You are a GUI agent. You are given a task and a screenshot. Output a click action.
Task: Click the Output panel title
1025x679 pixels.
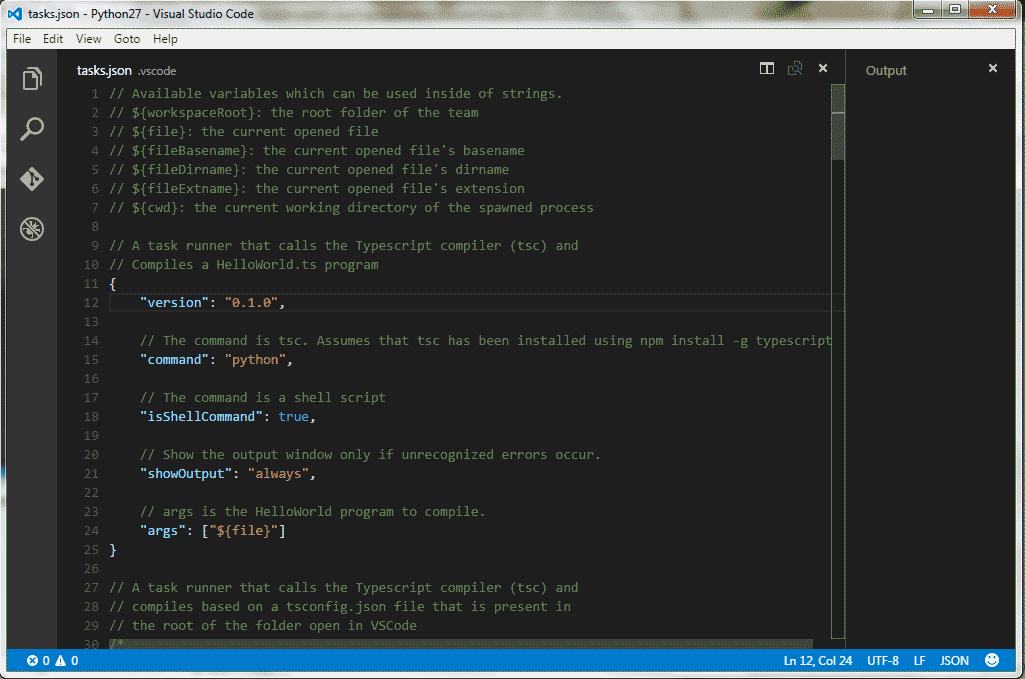tap(886, 71)
